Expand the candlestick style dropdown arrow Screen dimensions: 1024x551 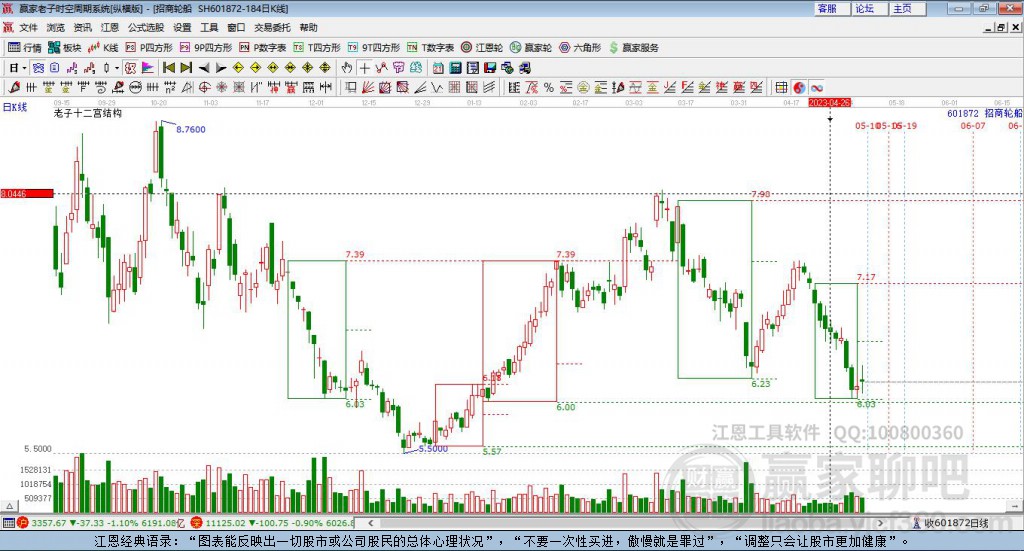click(117, 68)
